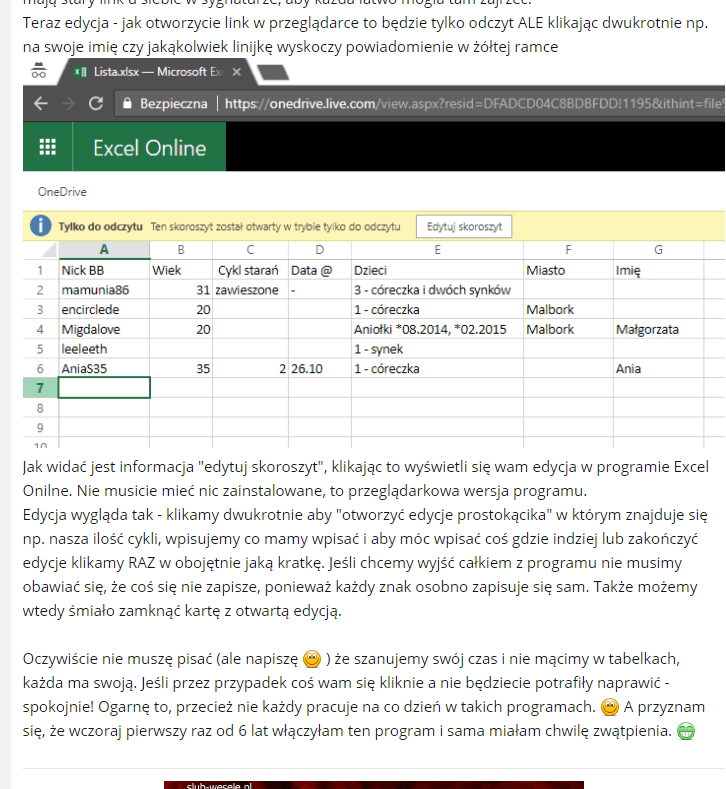The width and height of the screenshot is (726, 789).
Task: Open a new browser tab
Action: [x=273, y=72]
